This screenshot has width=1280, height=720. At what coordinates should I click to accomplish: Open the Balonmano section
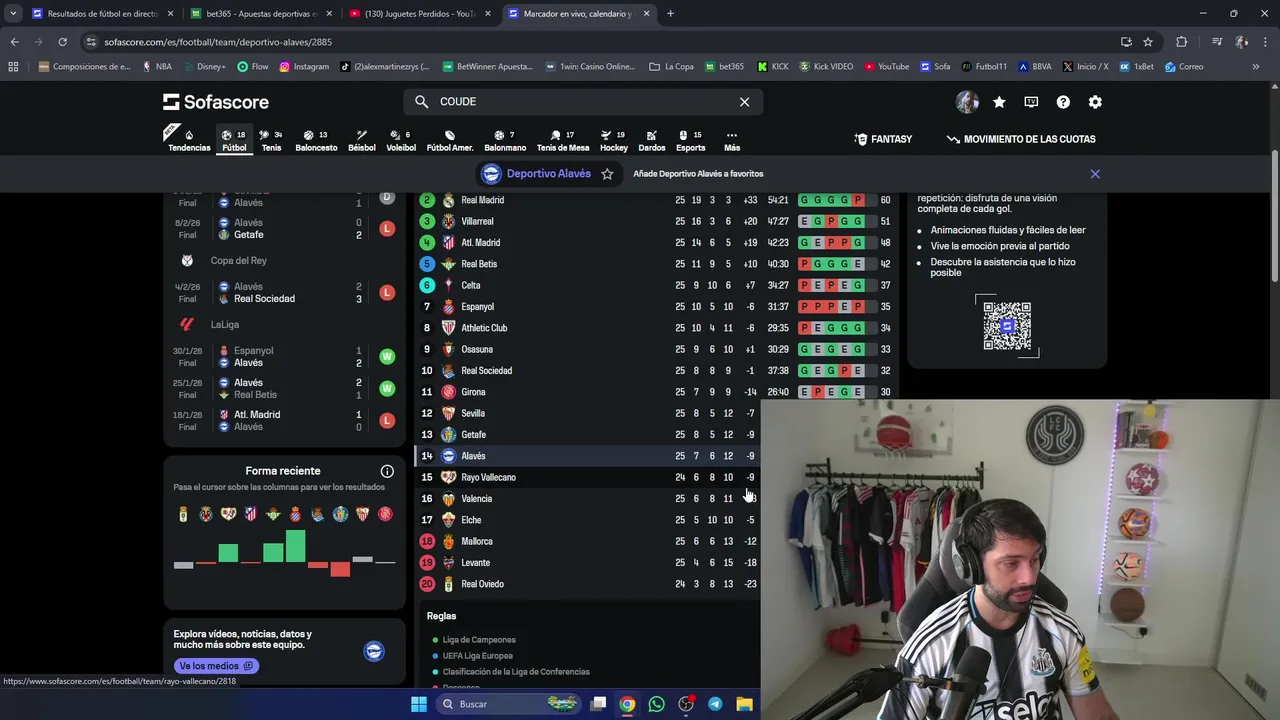pos(505,140)
